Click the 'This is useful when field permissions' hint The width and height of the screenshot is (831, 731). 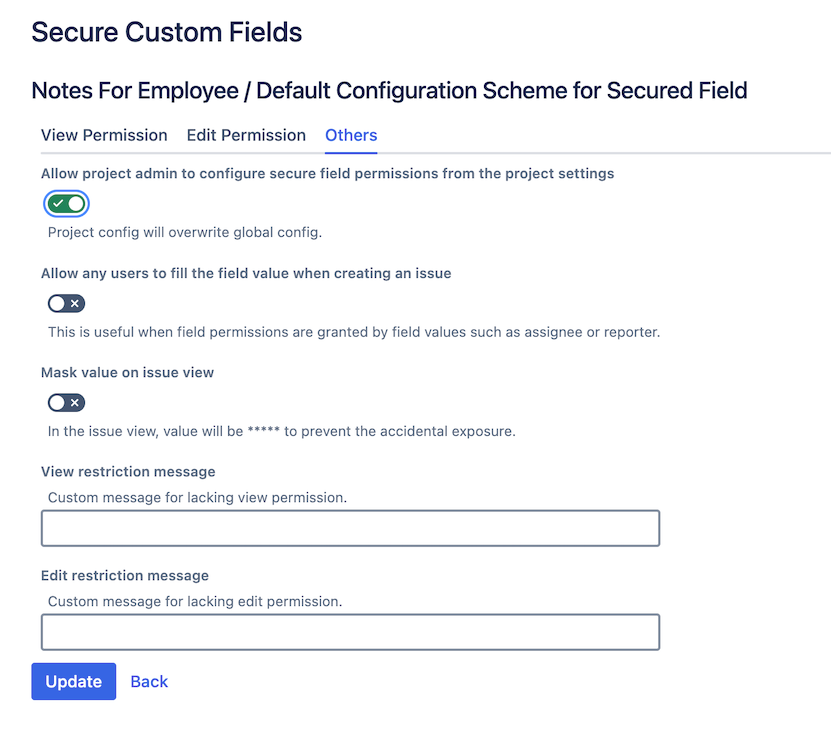354,332
